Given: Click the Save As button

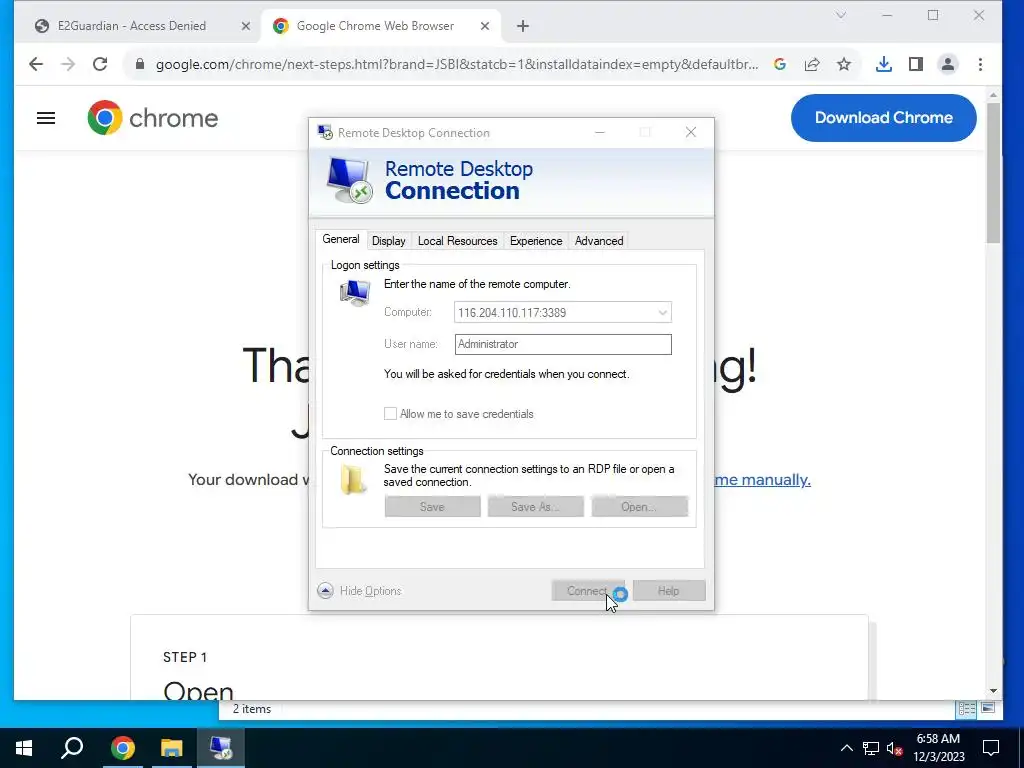Looking at the screenshot, I should click(x=536, y=507).
